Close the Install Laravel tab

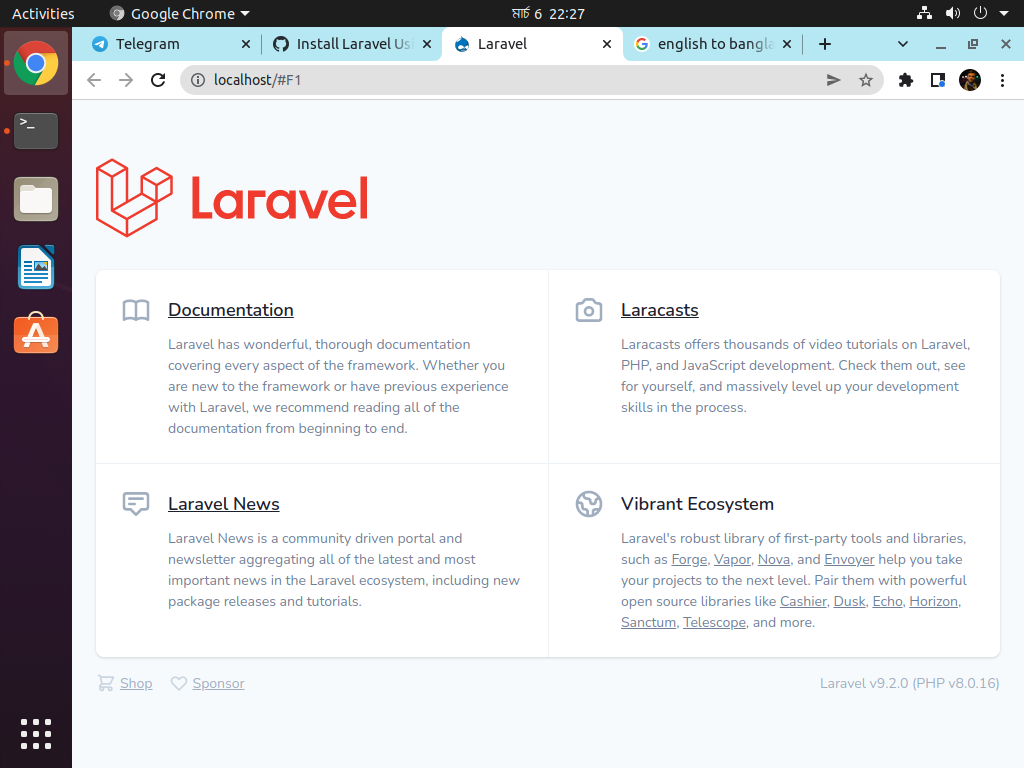426,44
